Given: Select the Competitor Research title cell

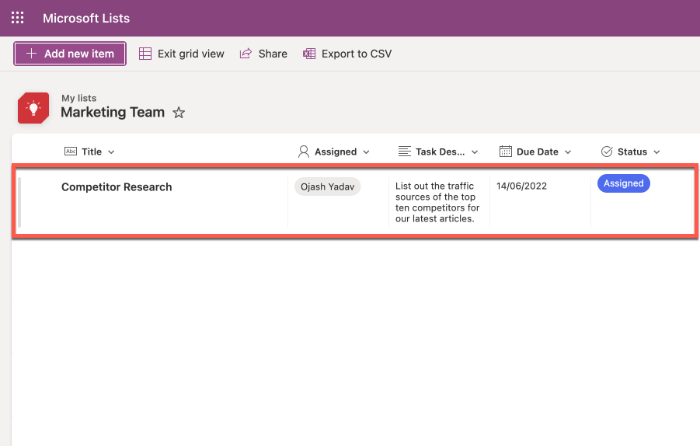Looking at the screenshot, I should point(116,187).
